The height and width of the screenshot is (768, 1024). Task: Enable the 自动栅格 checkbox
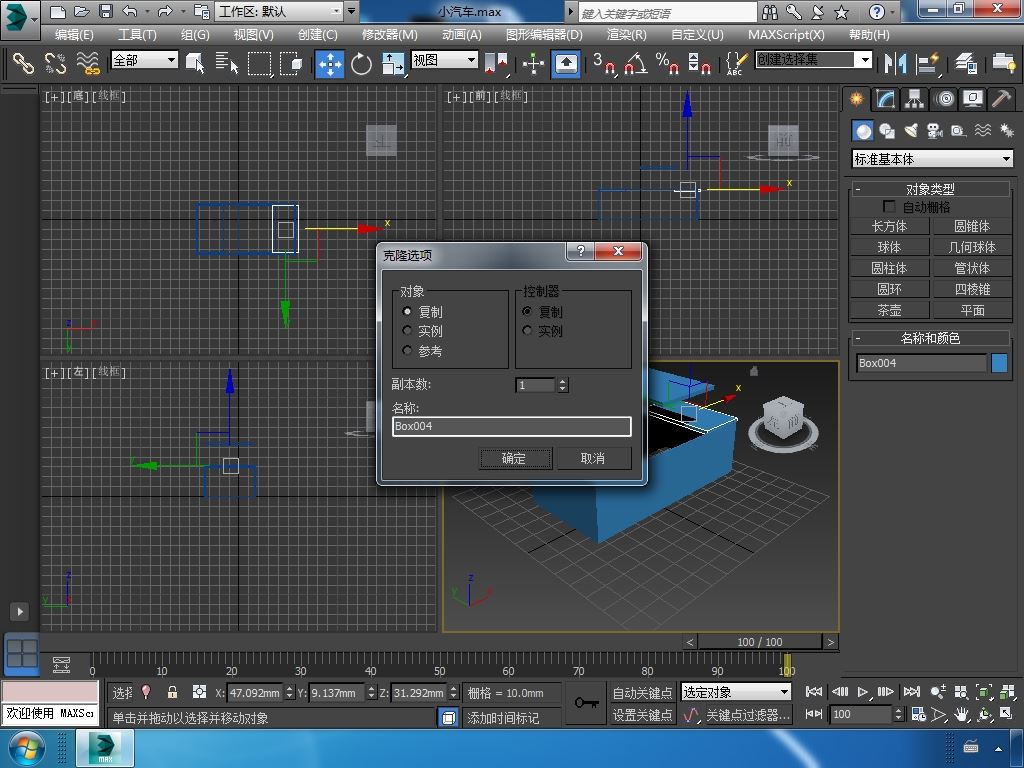coord(889,207)
